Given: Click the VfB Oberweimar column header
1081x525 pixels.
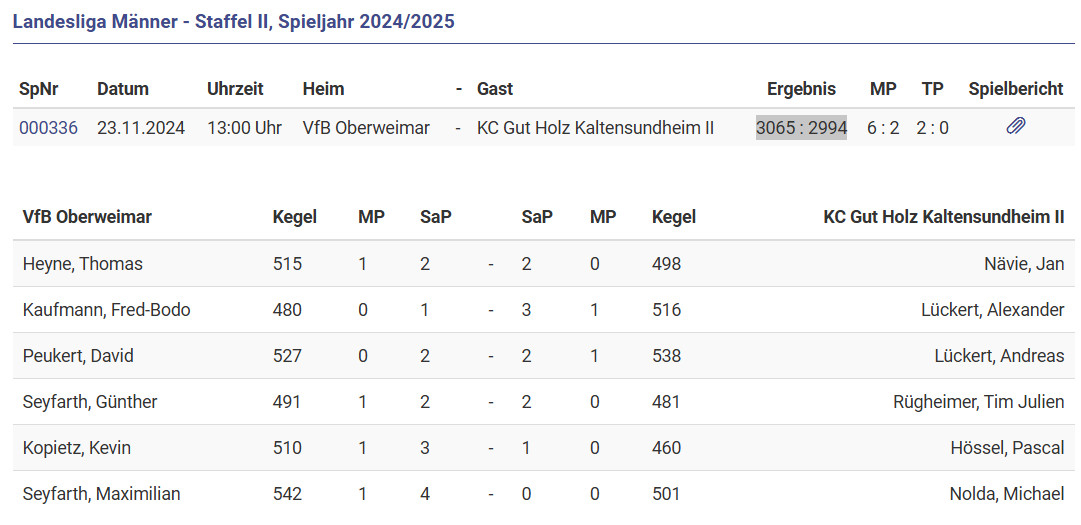Looking at the screenshot, I should coord(87,217).
